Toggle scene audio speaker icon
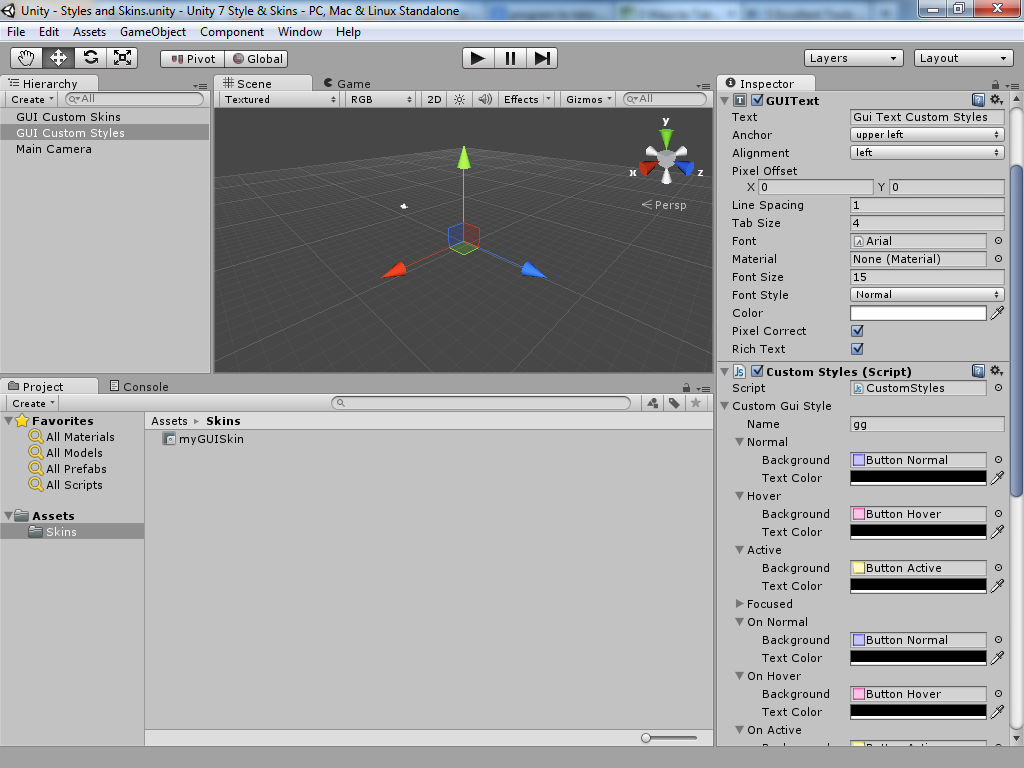 pyautogui.click(x=485, y=99)
